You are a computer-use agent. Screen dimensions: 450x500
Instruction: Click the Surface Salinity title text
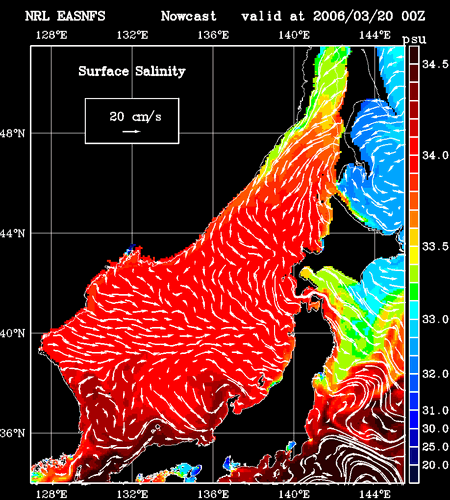tap(132, 71)
